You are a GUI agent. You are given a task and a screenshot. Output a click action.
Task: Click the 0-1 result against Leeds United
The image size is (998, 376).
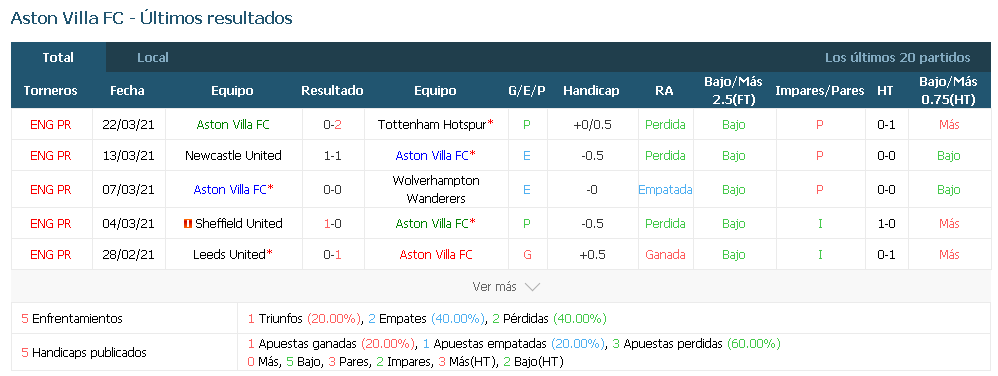332,254
